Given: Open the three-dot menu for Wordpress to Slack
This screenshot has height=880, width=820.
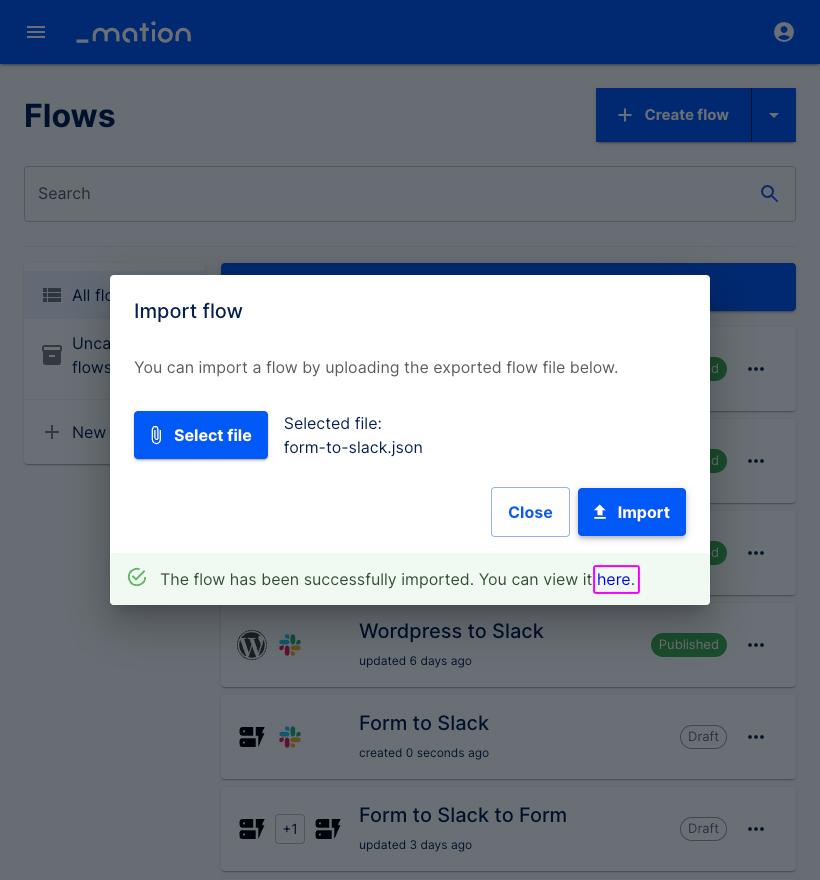Looking at the screenshot, I should 756,644.
